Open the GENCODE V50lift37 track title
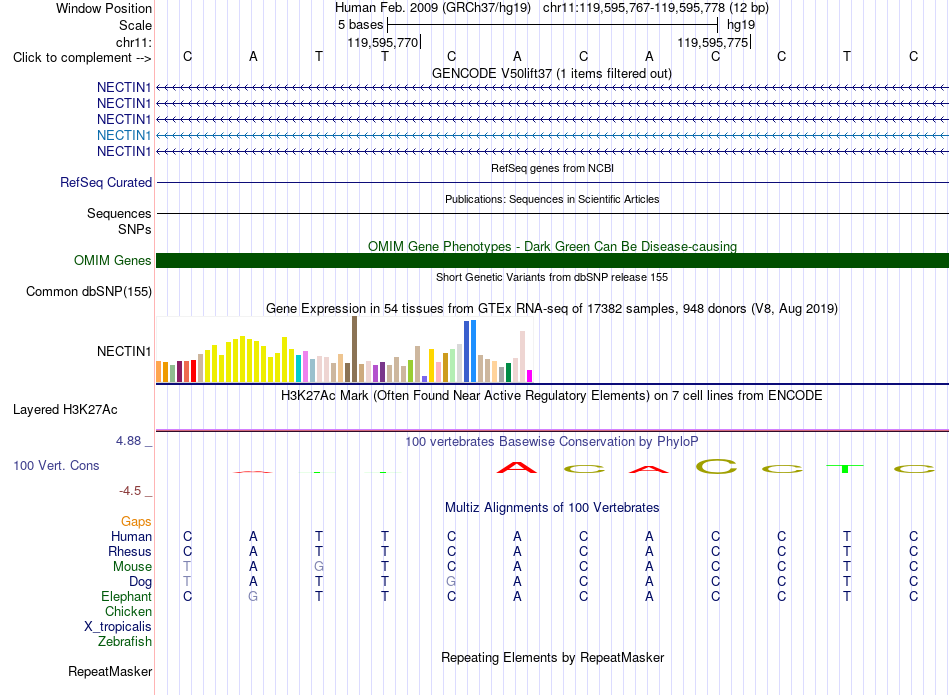The width and height of the screenshot is (950, 695). (x=552, y=73)
